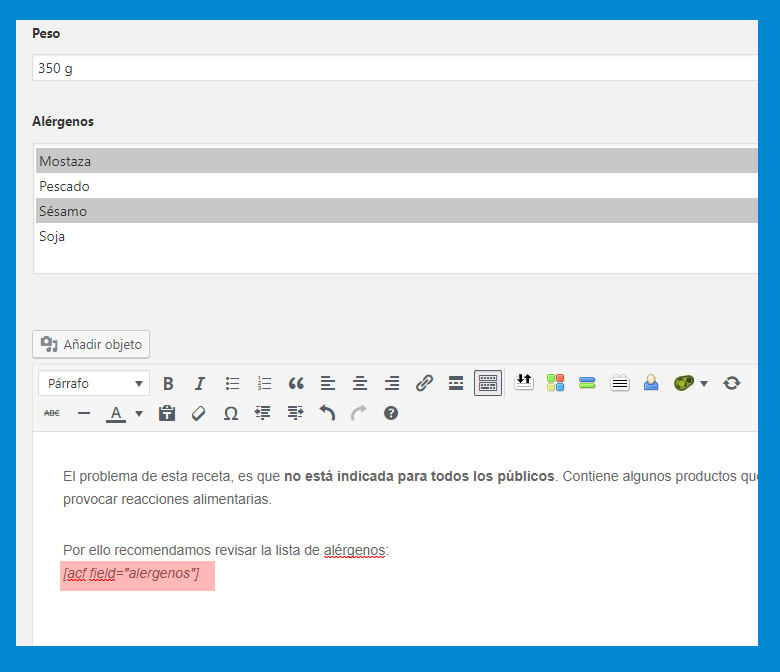The width and height of the screenshot is (780, 672).
Task: Open the special character Omega picker
Action: click(x=230, y=413)
